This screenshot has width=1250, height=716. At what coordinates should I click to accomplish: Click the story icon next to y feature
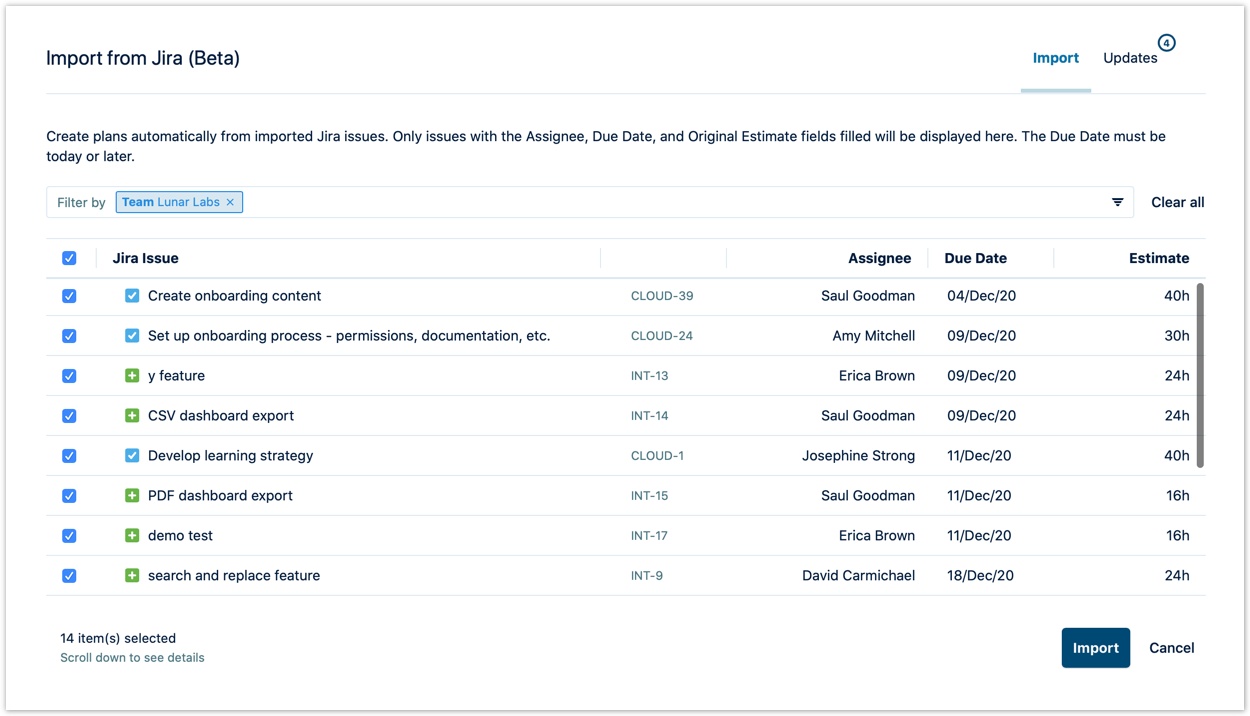point(132,376)
